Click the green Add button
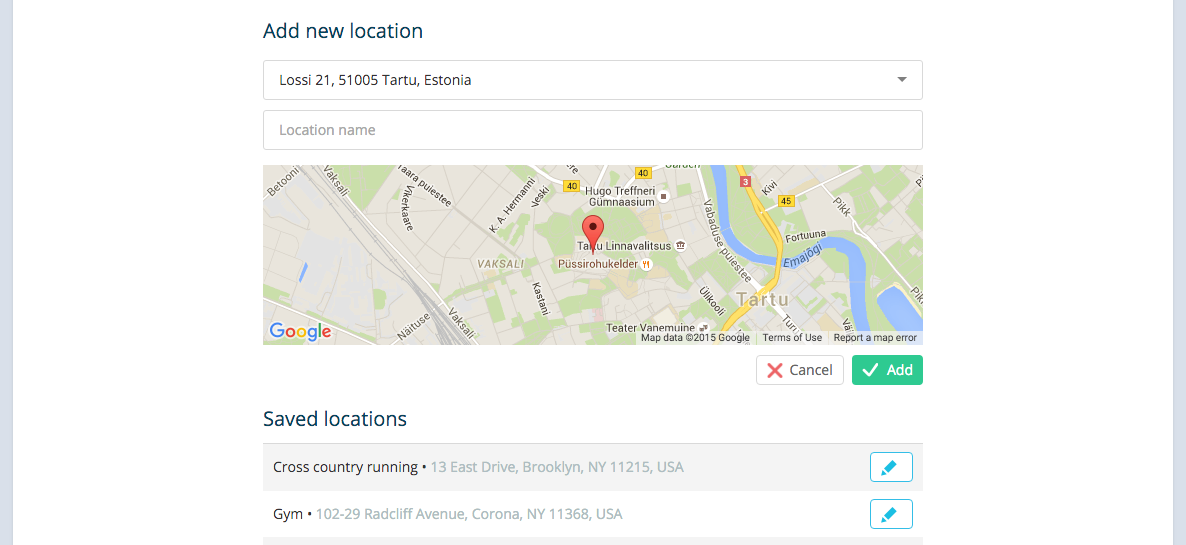1186x545 pixels. point(887,370)
